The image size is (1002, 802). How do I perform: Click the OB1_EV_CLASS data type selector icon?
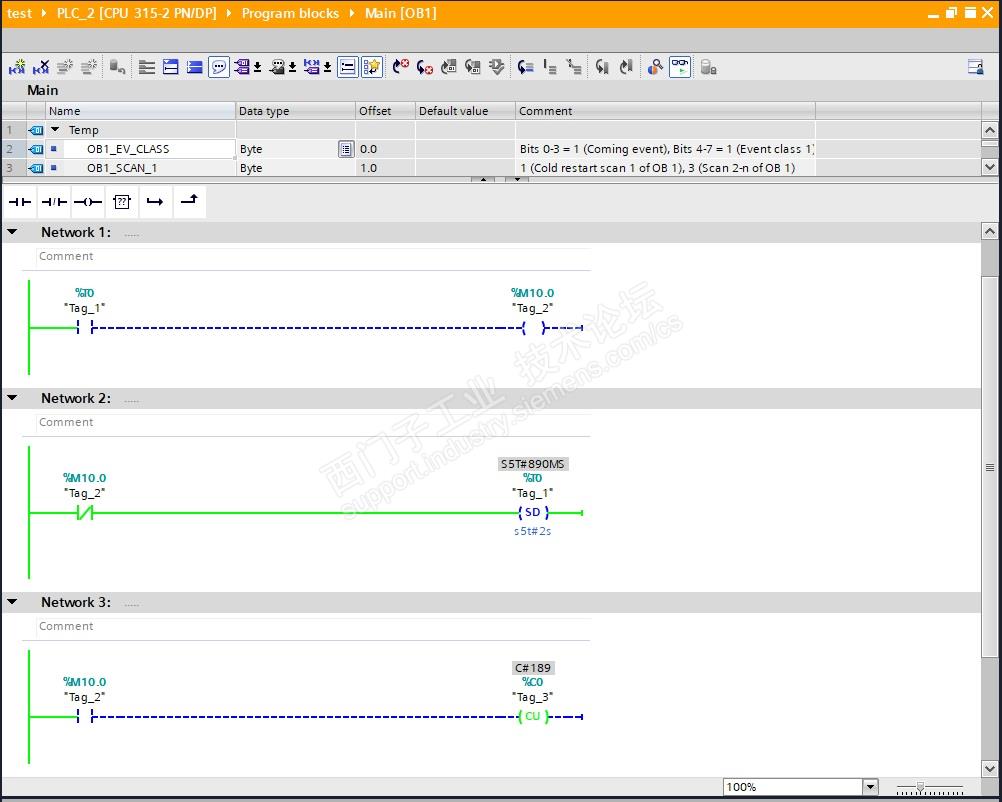pyautogui.click(x=346, y=150)
